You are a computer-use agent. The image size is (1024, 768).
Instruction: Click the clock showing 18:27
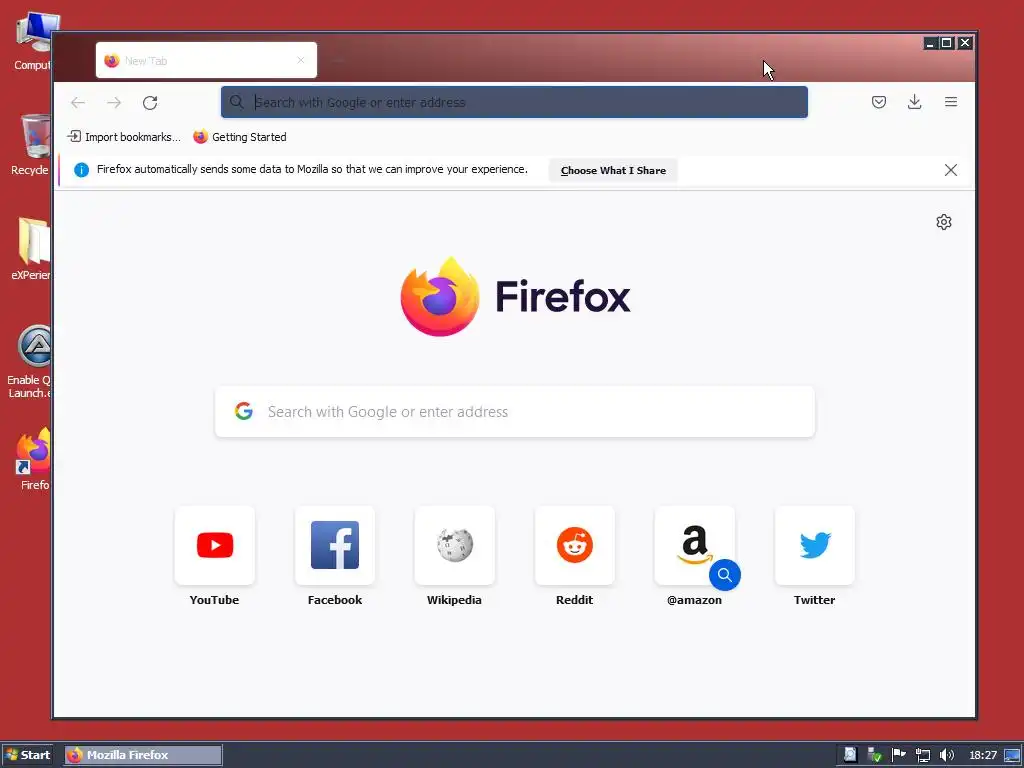pyautogui.click(x=983, y=755)
